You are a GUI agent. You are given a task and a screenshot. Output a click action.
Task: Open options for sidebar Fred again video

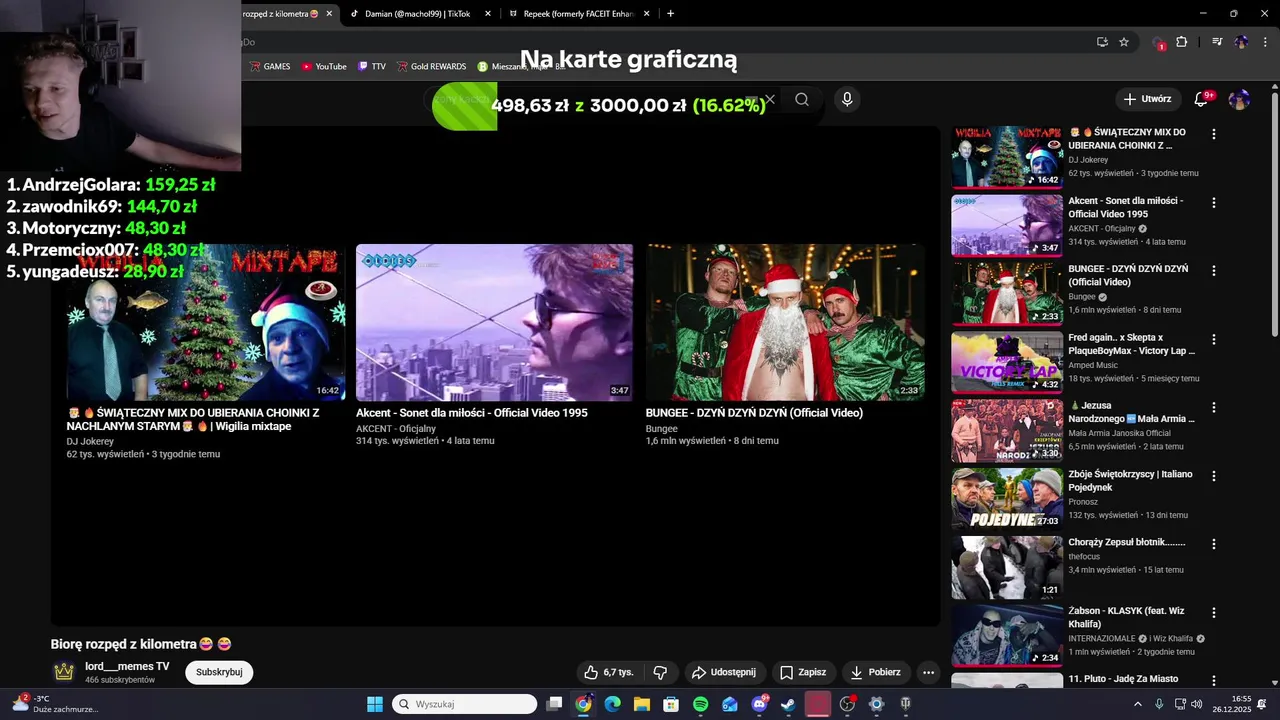click(1214, 339)
